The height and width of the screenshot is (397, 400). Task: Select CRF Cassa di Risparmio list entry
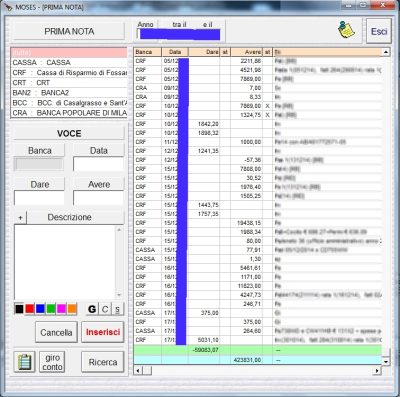[x=69, y=73]
